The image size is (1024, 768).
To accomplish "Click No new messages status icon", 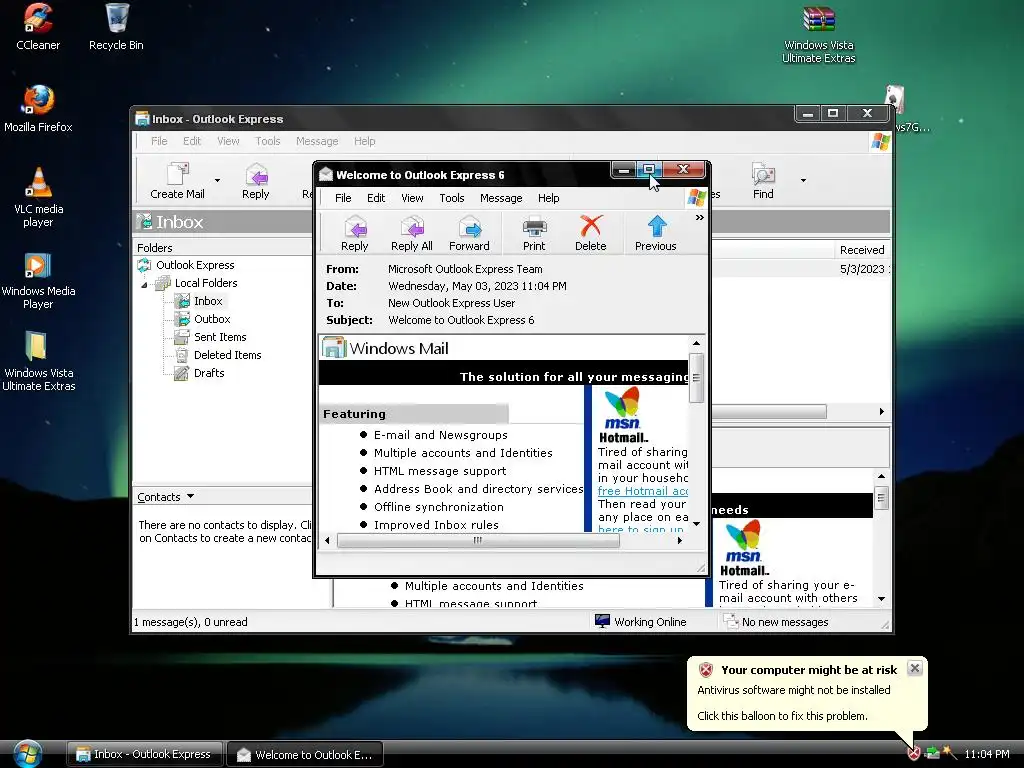I will click(x=731, y=622).
